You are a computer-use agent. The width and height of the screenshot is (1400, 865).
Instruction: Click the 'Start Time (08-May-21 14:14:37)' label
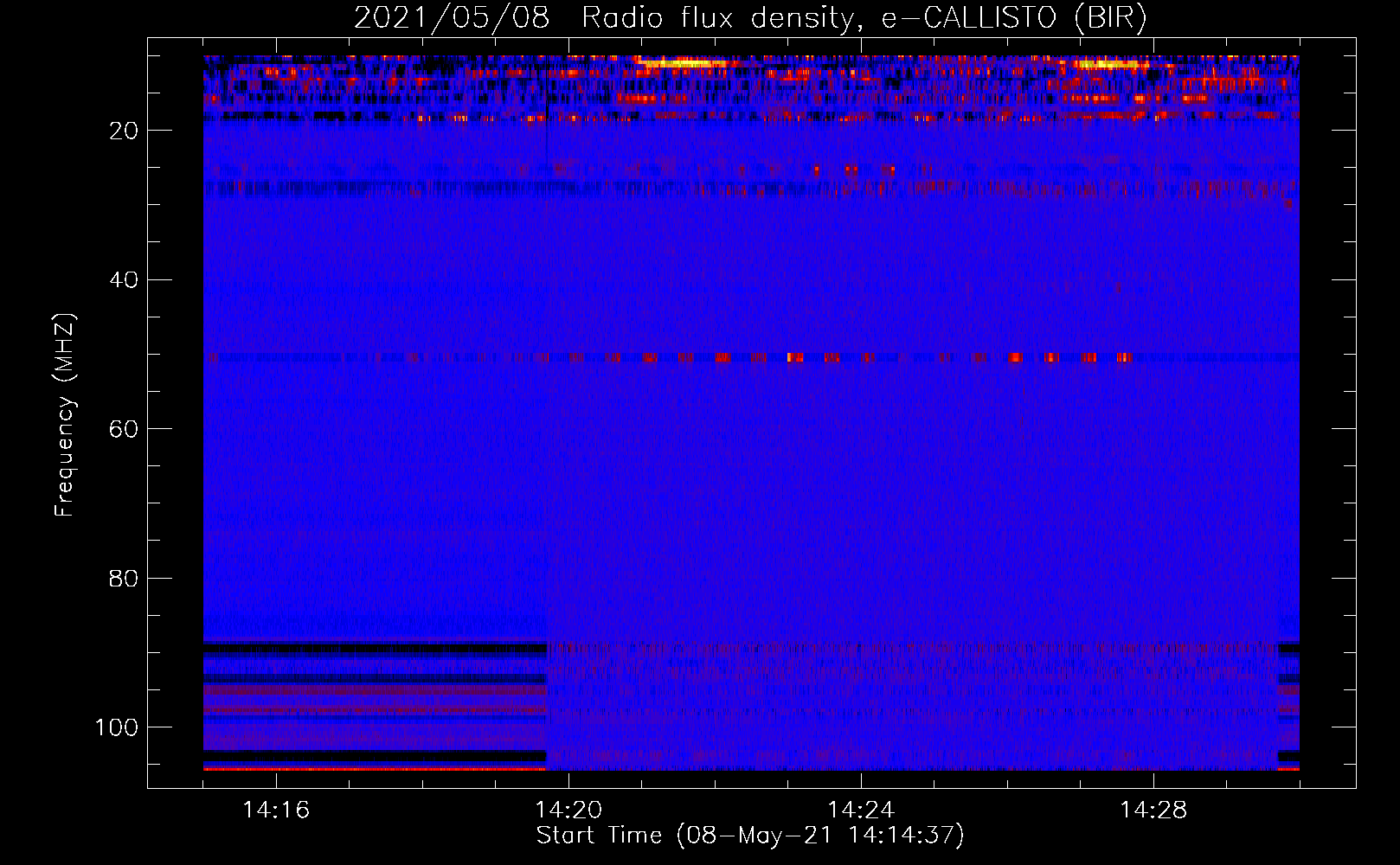(750, 836)
